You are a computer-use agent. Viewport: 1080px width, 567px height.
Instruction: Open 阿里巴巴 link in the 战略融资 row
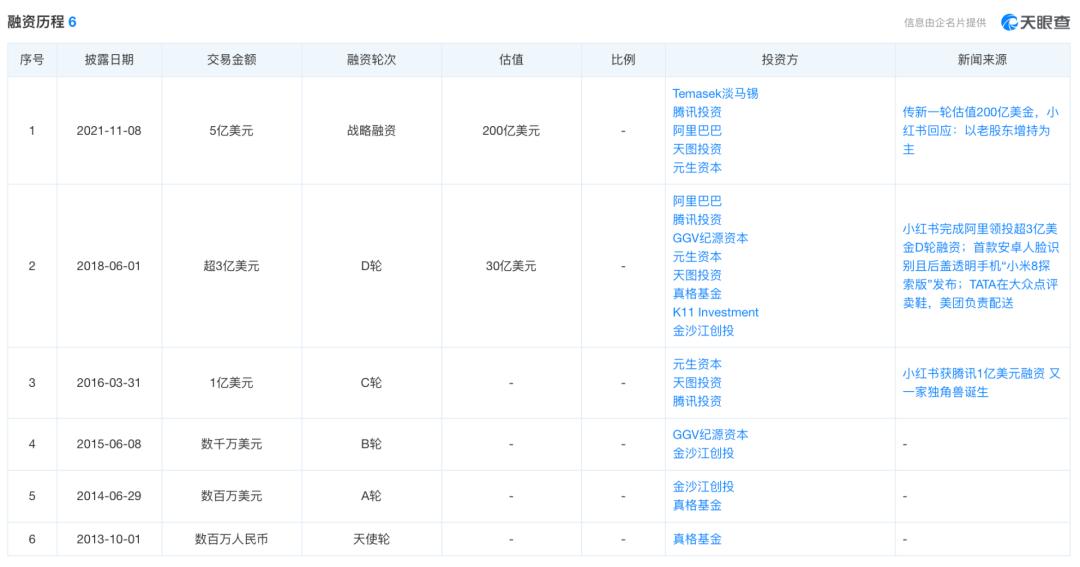pyautogui.click(x=697, y=130)
